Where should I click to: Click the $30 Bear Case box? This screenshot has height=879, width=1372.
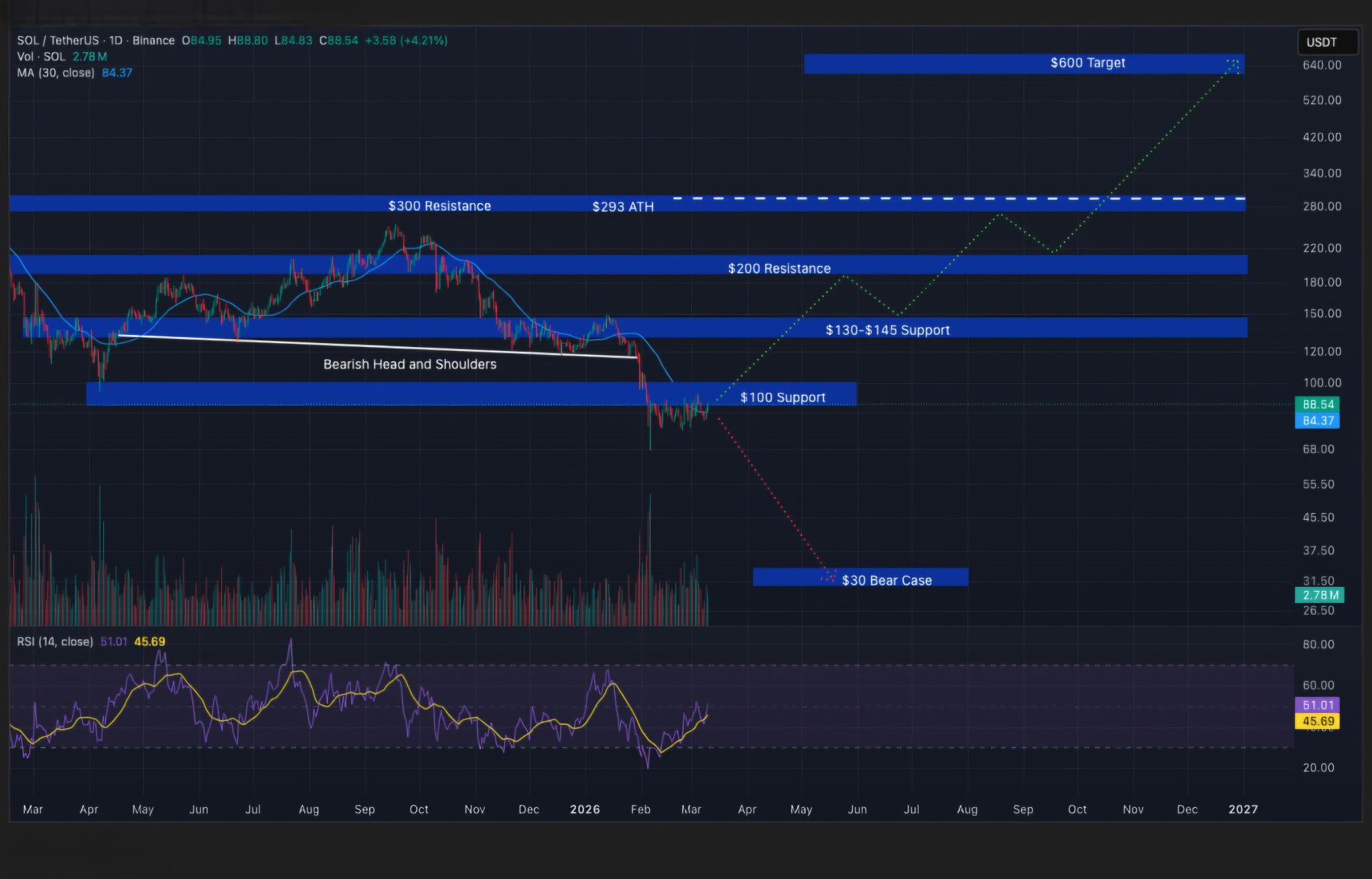coord(886,580)
